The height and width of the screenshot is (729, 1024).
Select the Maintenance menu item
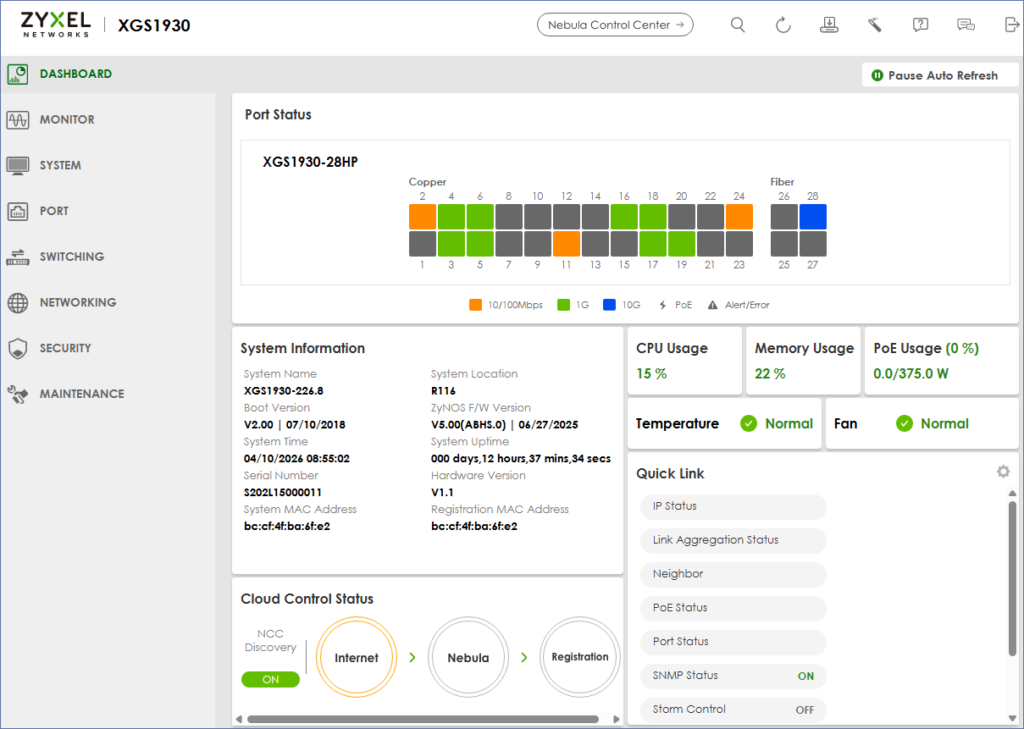pos(81,394)
